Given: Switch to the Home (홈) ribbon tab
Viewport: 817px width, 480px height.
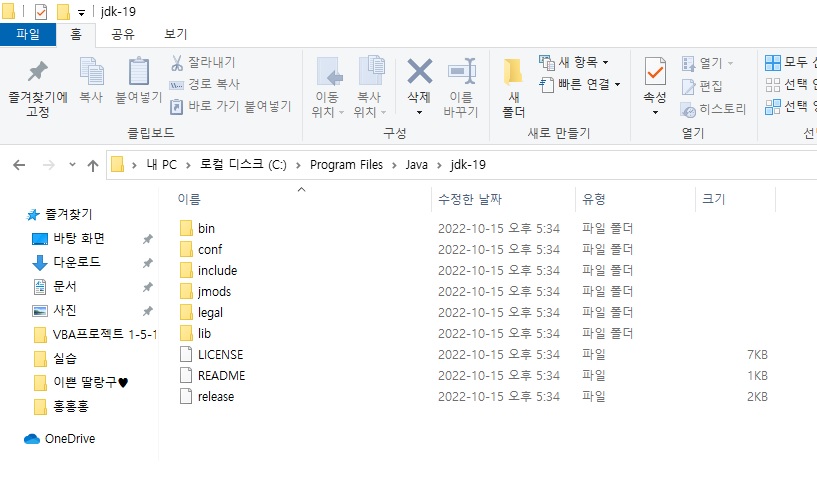Looking at the screenshot, I should pyautogui.click(x=76, y=34).
